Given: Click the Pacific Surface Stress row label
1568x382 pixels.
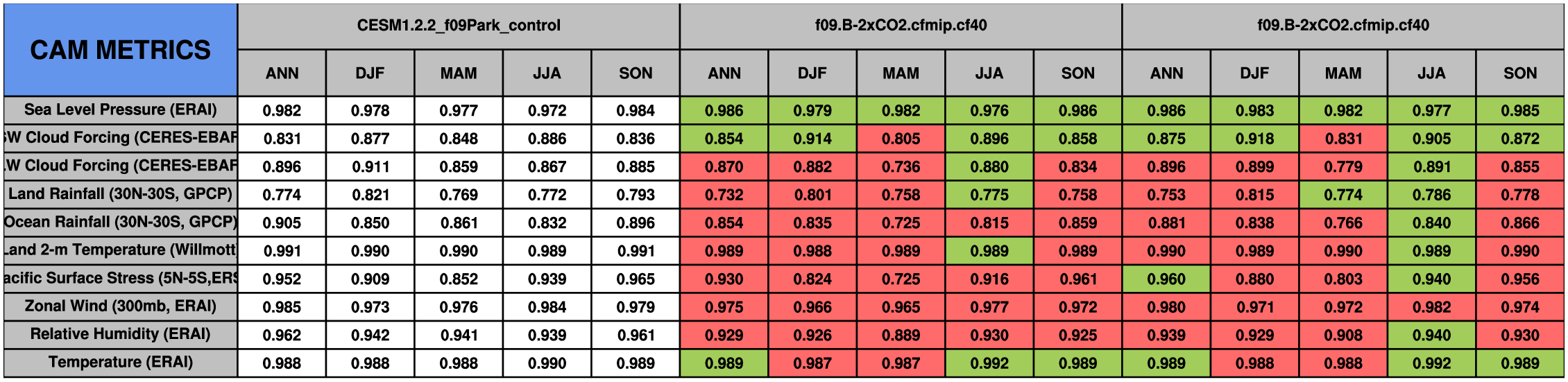Looking at the screenshot, I should [x=120, y=279].
